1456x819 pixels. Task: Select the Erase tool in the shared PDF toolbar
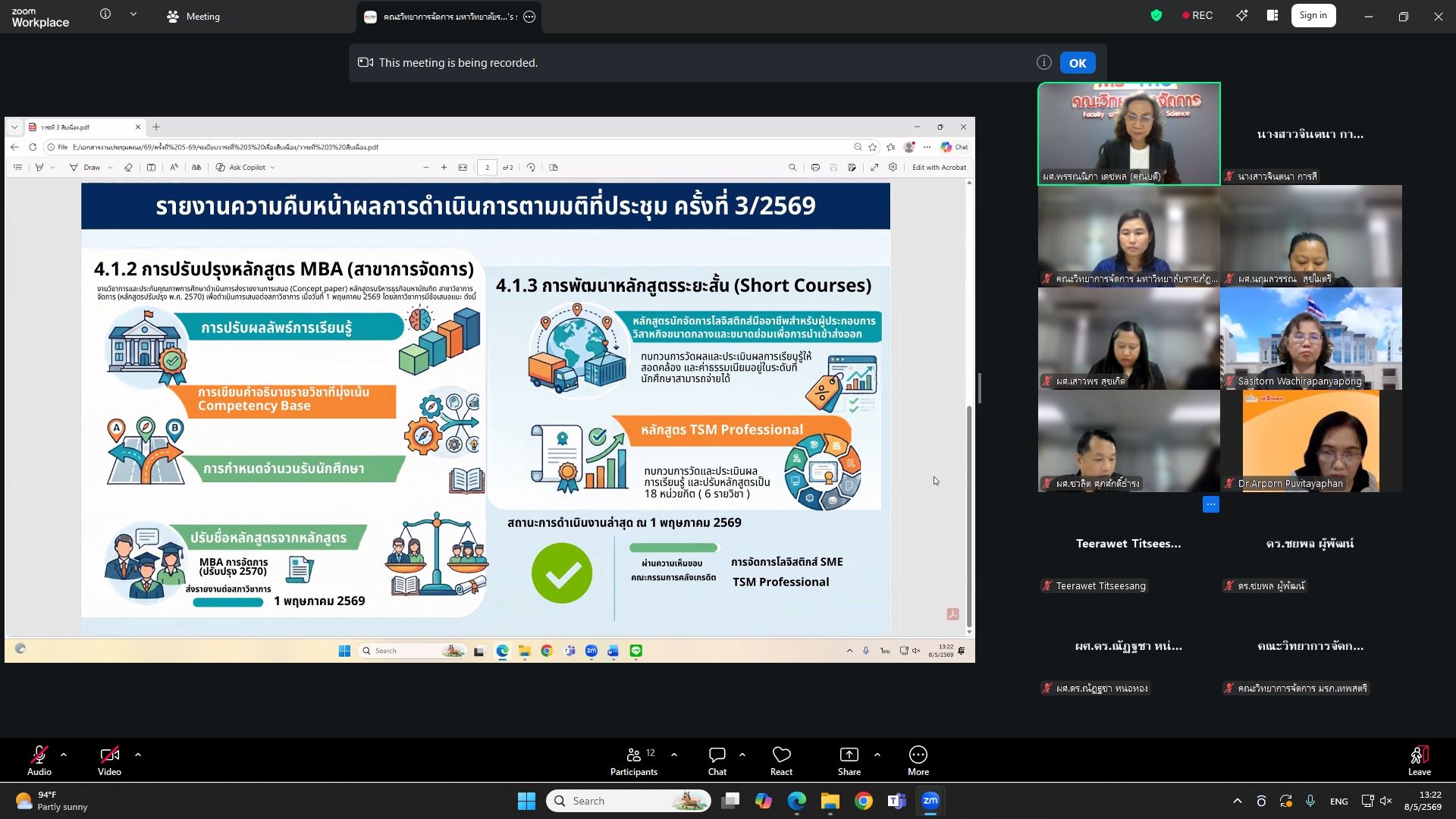(x=128, y=168)
